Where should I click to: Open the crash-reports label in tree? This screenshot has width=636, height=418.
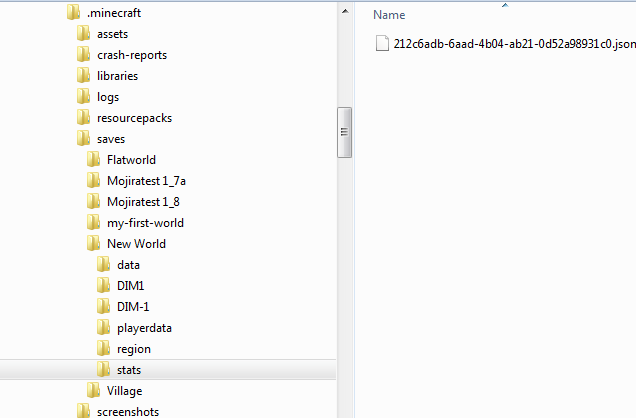[x=132, y=55]
